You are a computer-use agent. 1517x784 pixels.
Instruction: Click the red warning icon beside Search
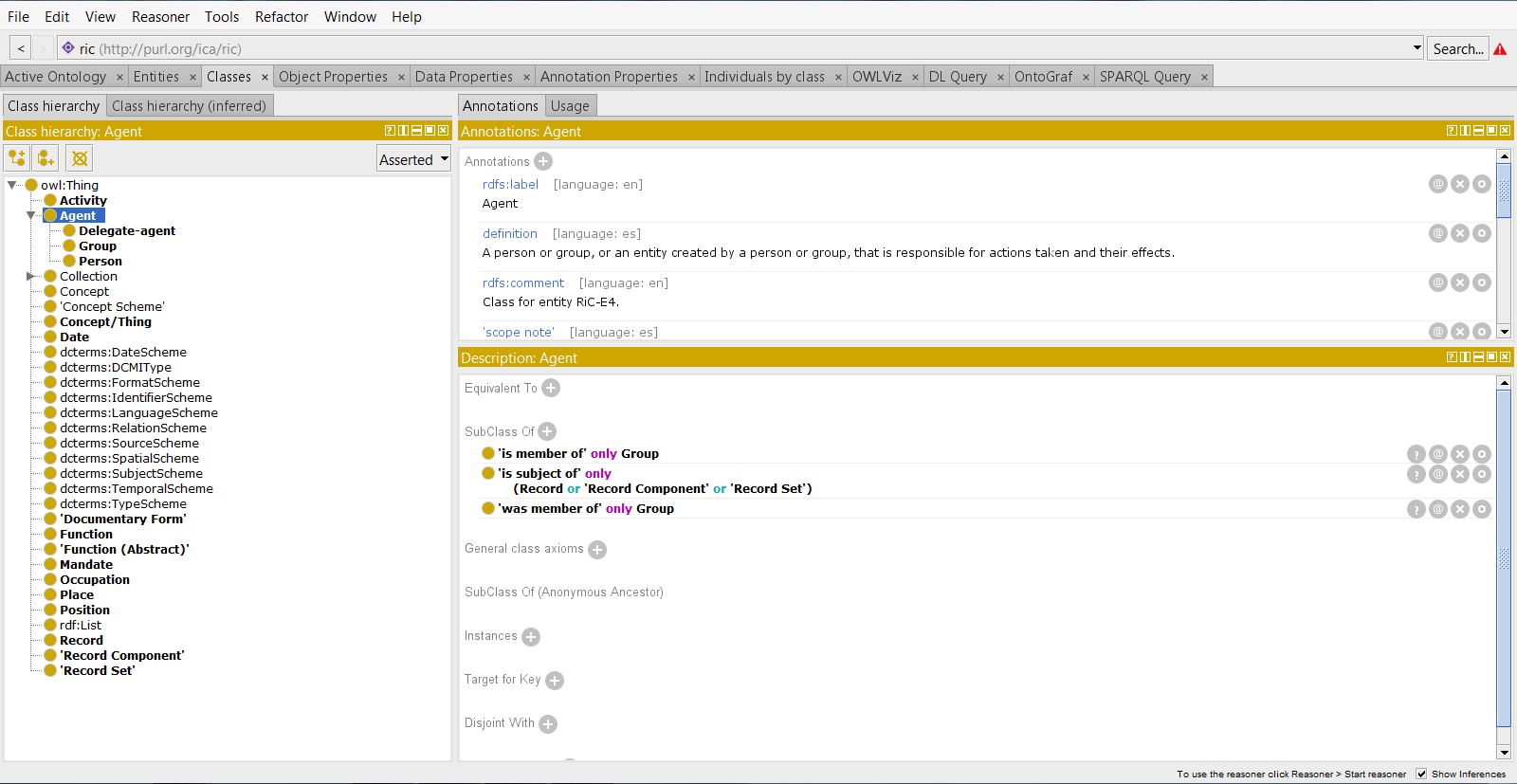tap(1500, 49)
